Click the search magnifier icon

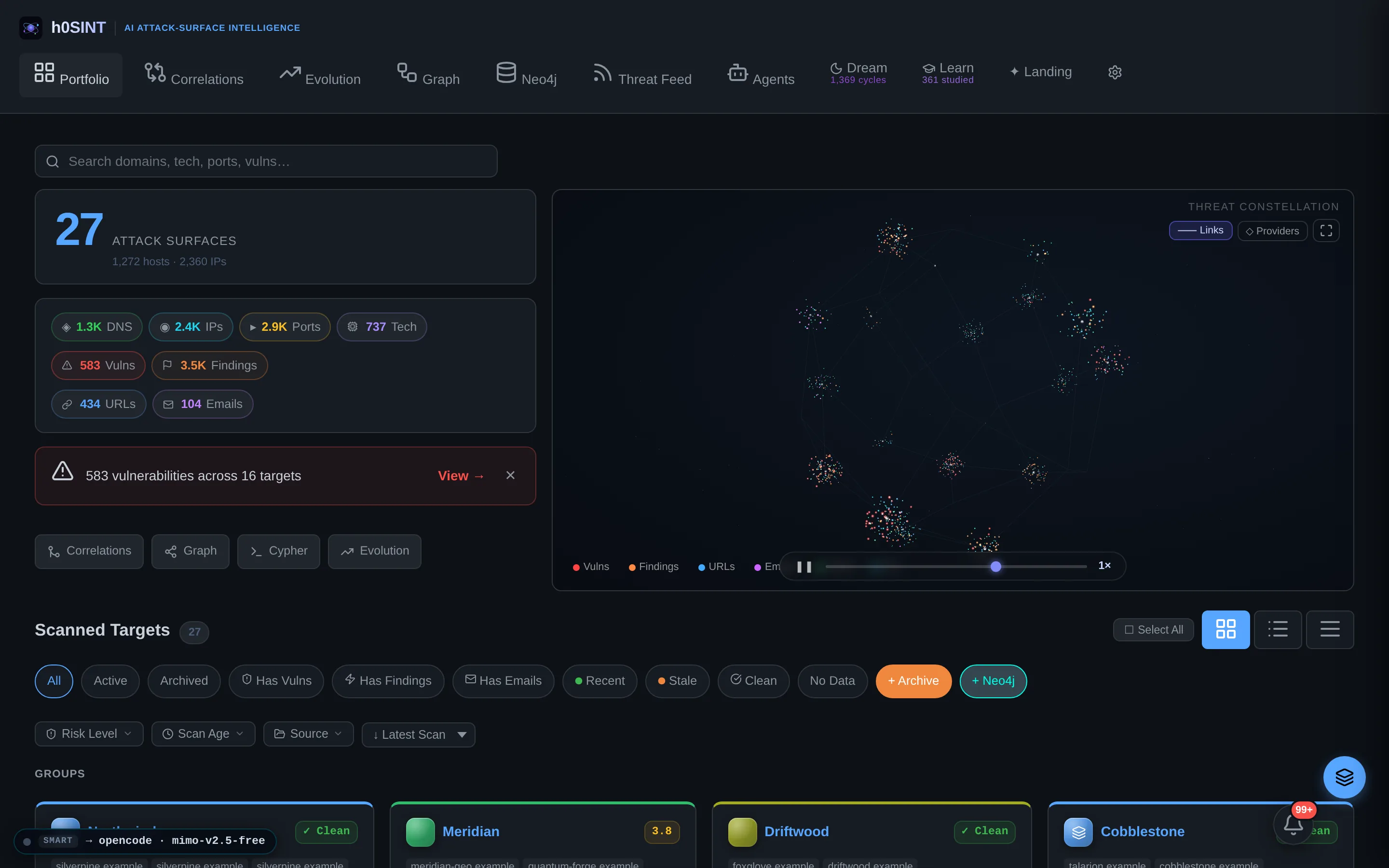click(52, 162)
